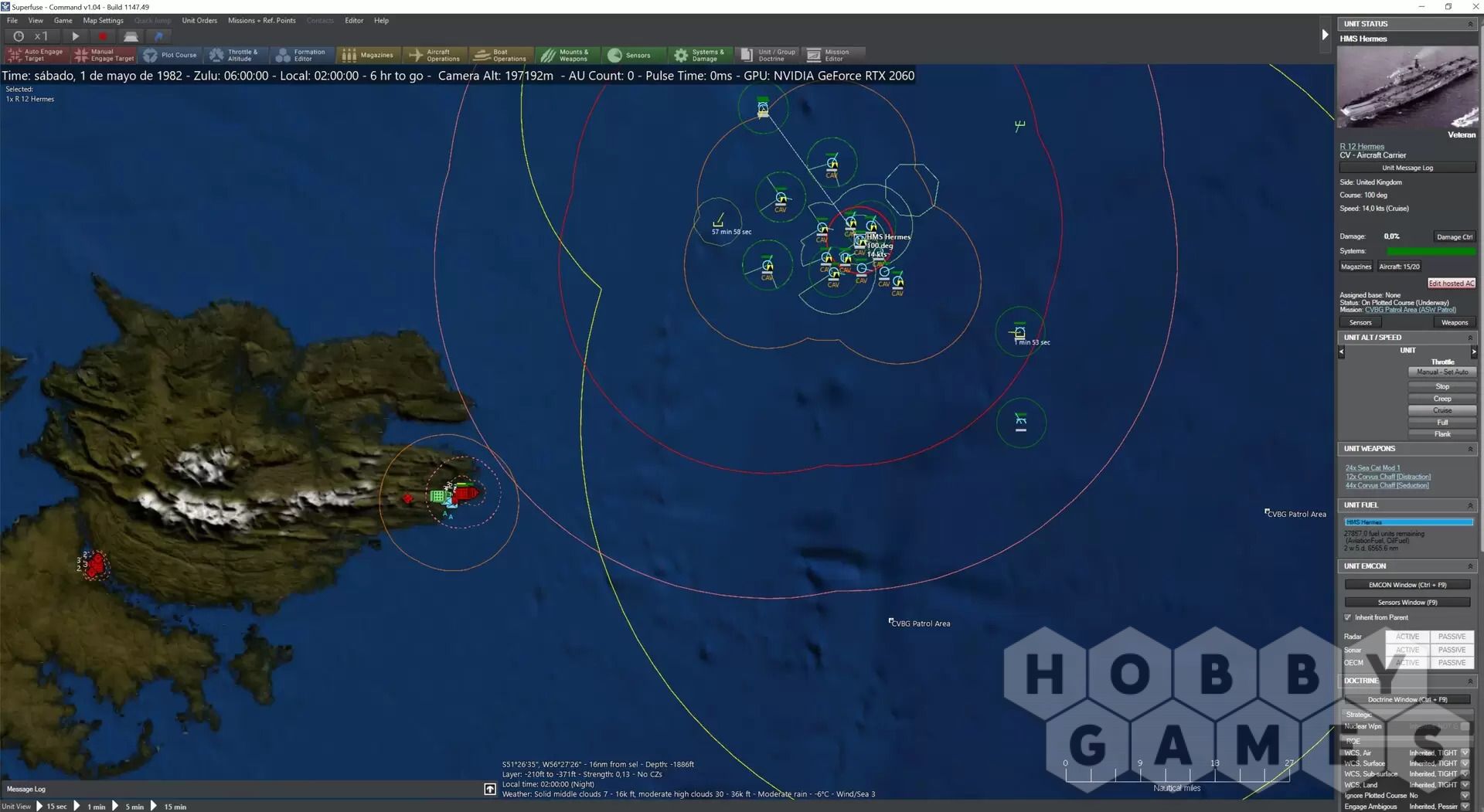Open the EMCON Window button
This screenshot has width=1484, height=812.
coord(1407,585)
